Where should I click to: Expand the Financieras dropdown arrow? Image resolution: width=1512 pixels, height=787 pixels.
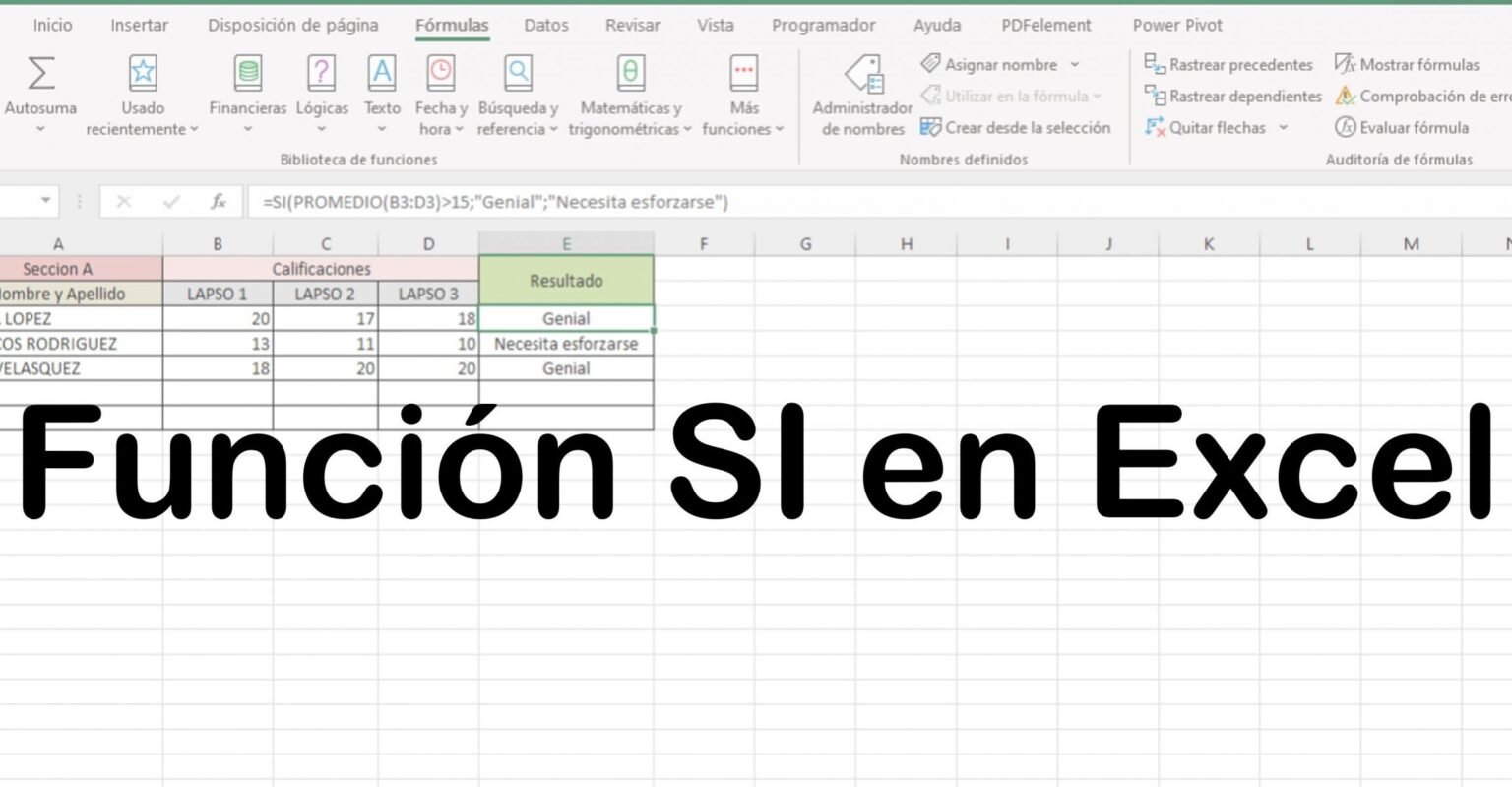coord(247,129)
